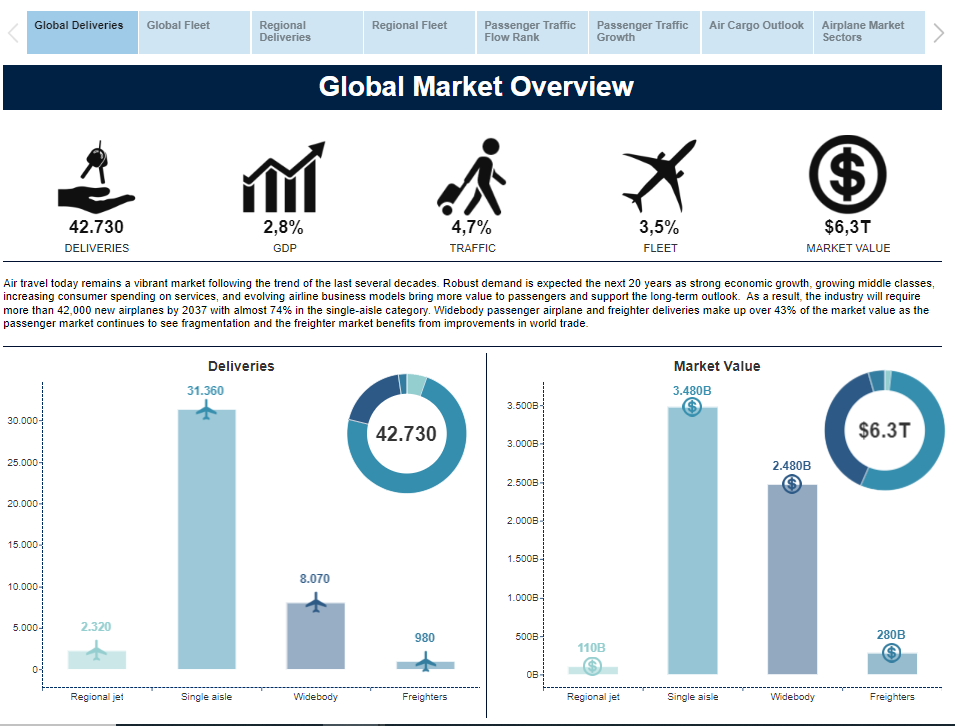Click the 42.730 center of deliveries donut
This screenshot has height=726, width=955.
[406, 434]
